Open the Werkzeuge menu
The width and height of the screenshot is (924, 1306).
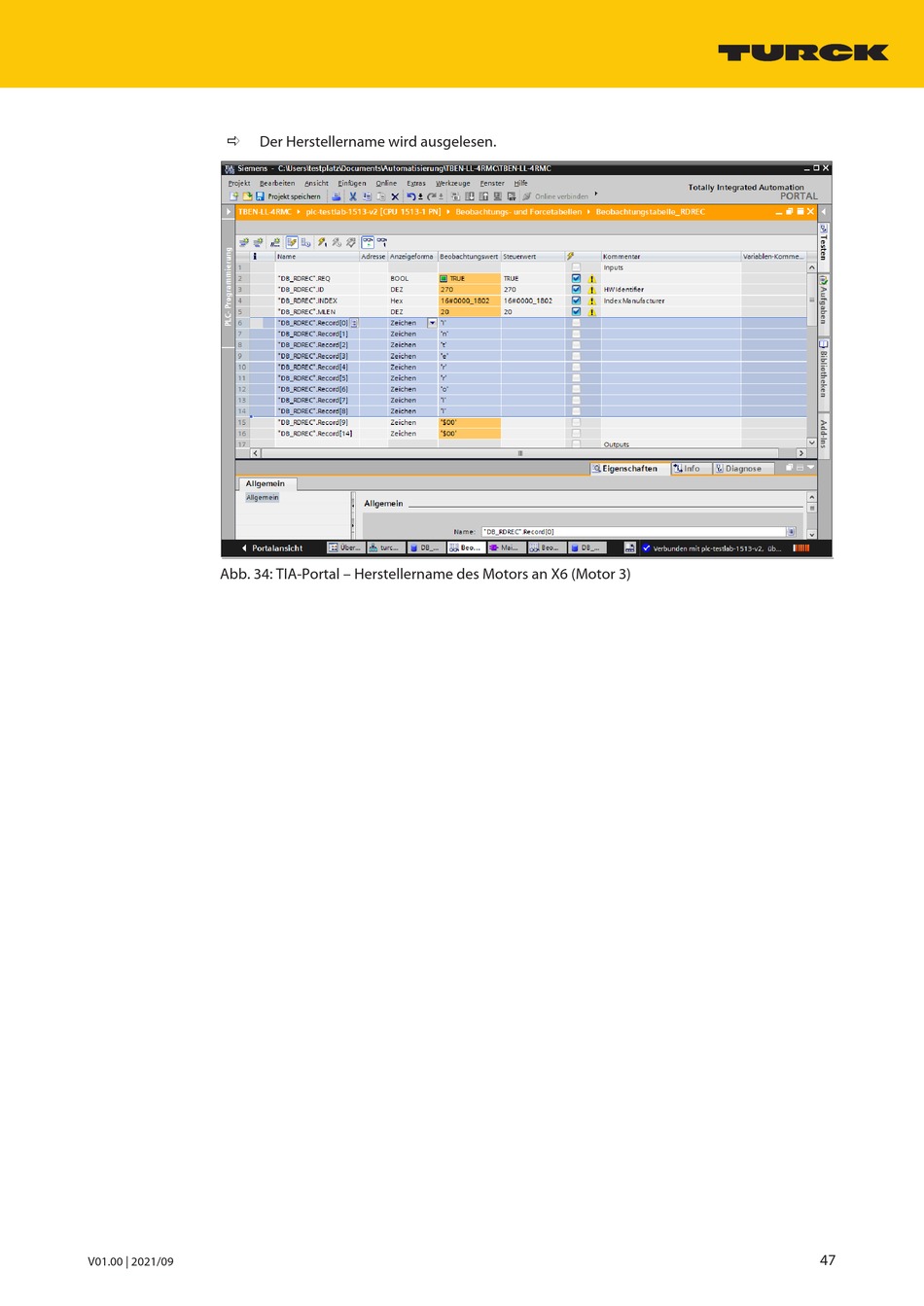452,183
